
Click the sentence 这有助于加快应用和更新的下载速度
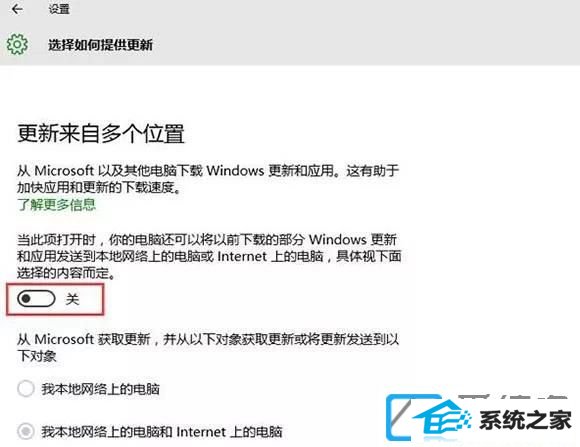(208, 179)
